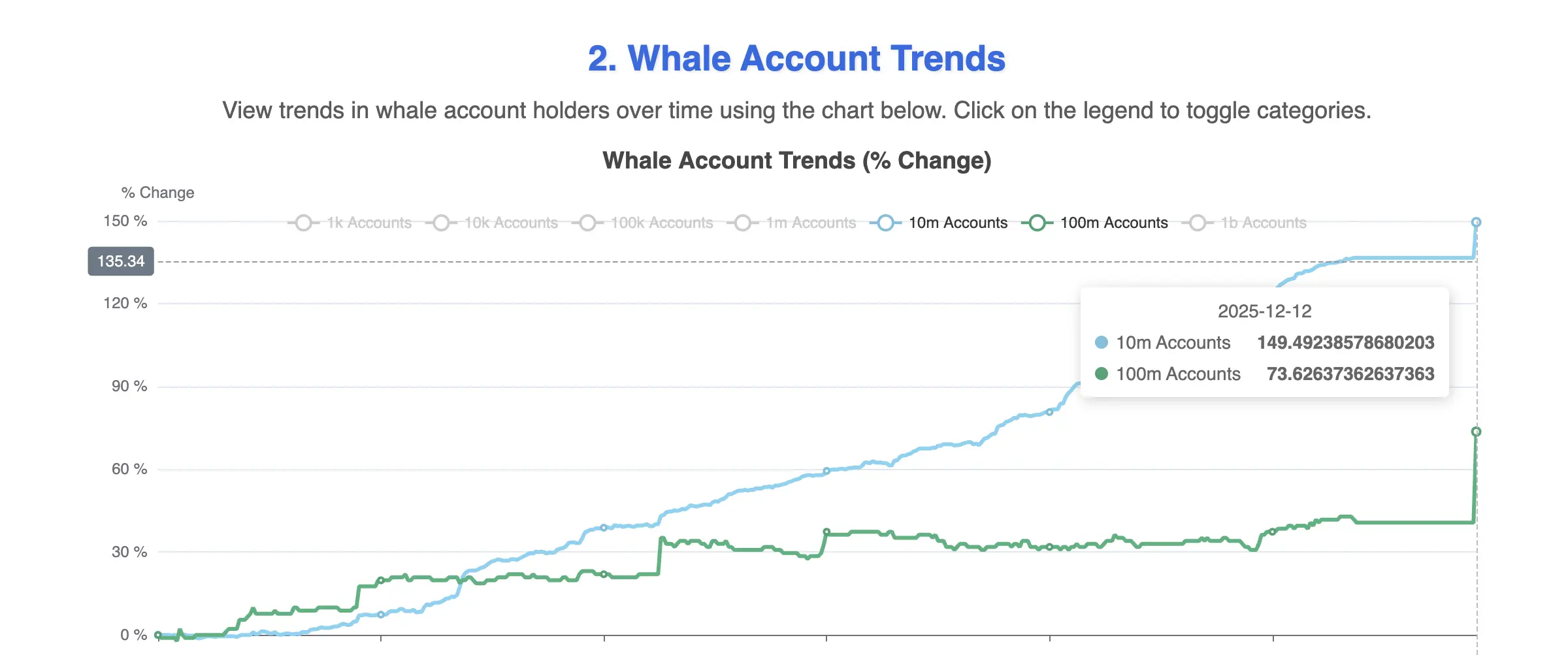This screenshot has height=657, width=1568.
Task: Hide the 10m Accounts series label
Action: (x=958, y=223)
